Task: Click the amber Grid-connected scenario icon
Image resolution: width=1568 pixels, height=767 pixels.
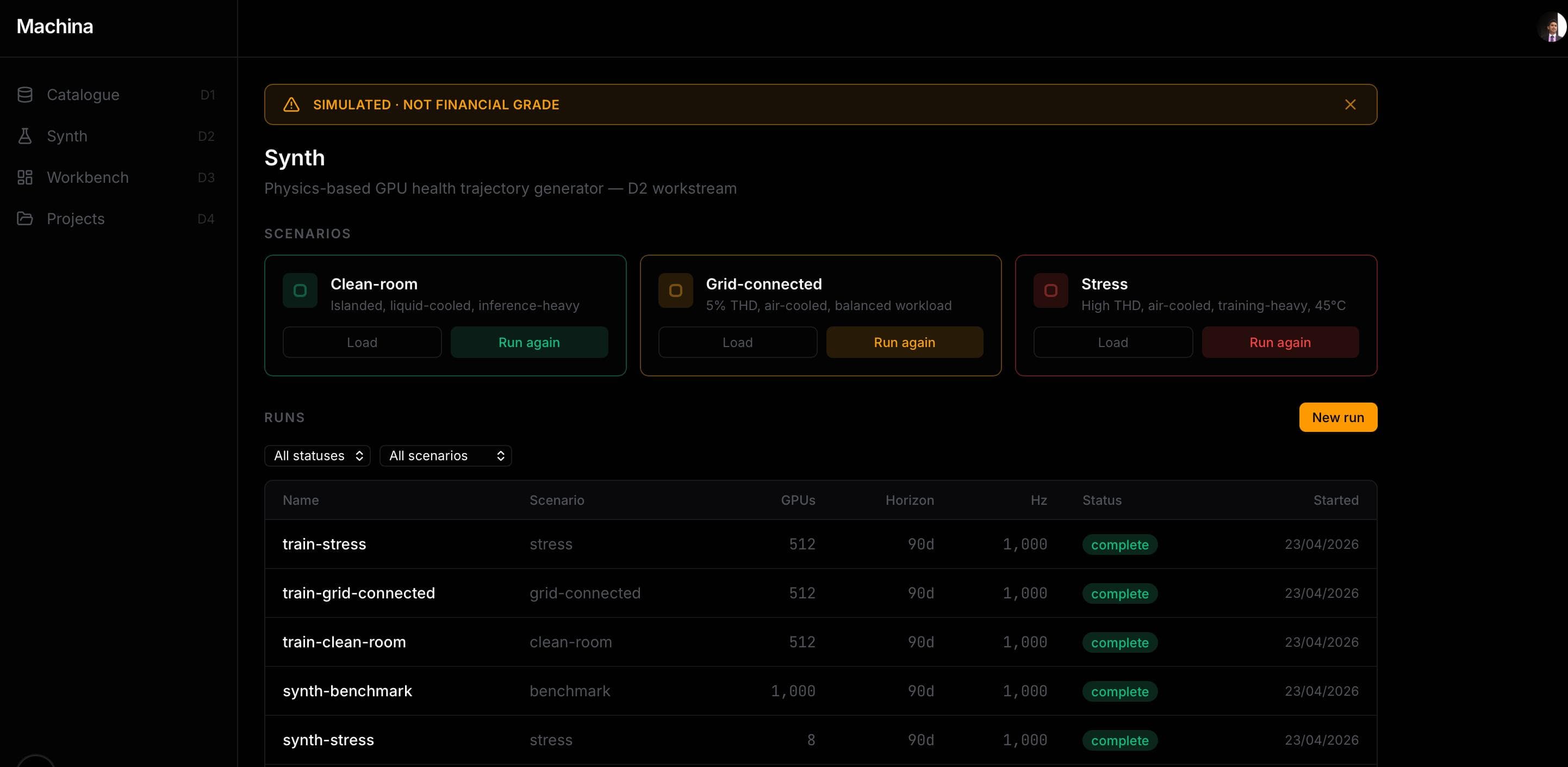Action: pyautogui.click(x=676, y=290)
